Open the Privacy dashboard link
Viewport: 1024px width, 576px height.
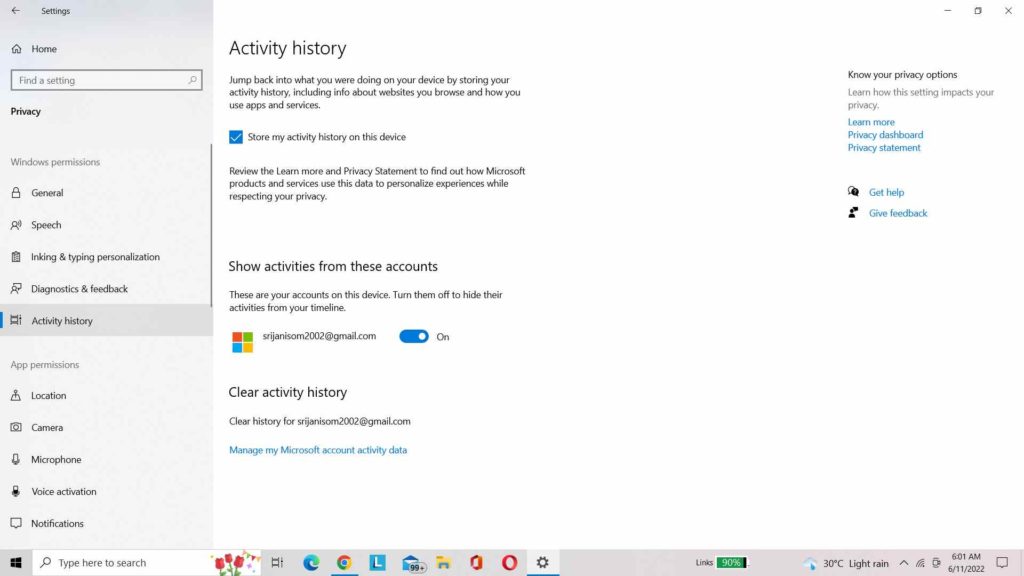tap(885, 134)
